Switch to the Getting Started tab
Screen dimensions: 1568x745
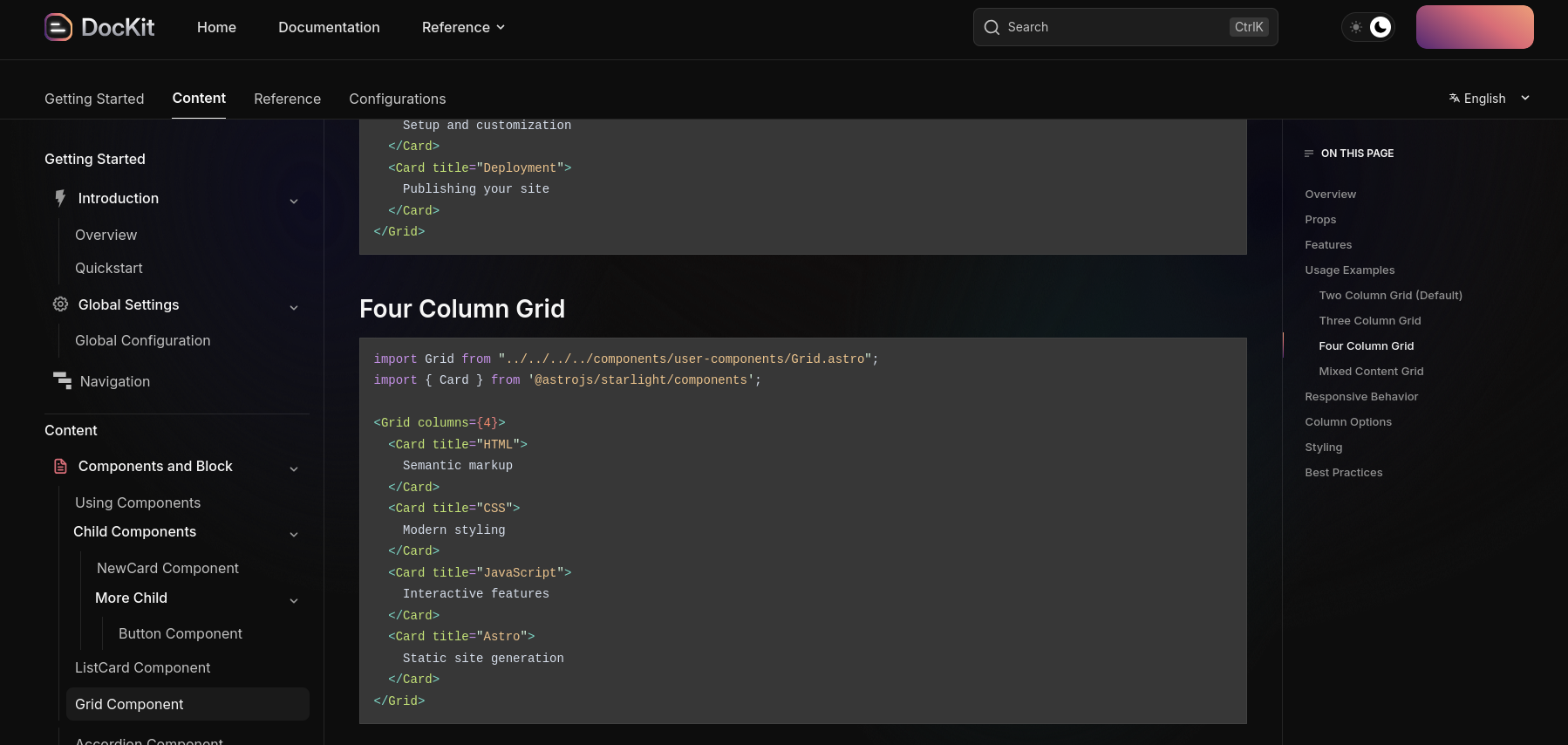94,99
